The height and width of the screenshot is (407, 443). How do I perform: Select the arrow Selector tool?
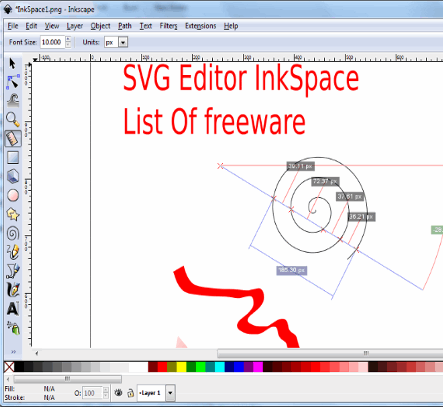pos(13,63)
